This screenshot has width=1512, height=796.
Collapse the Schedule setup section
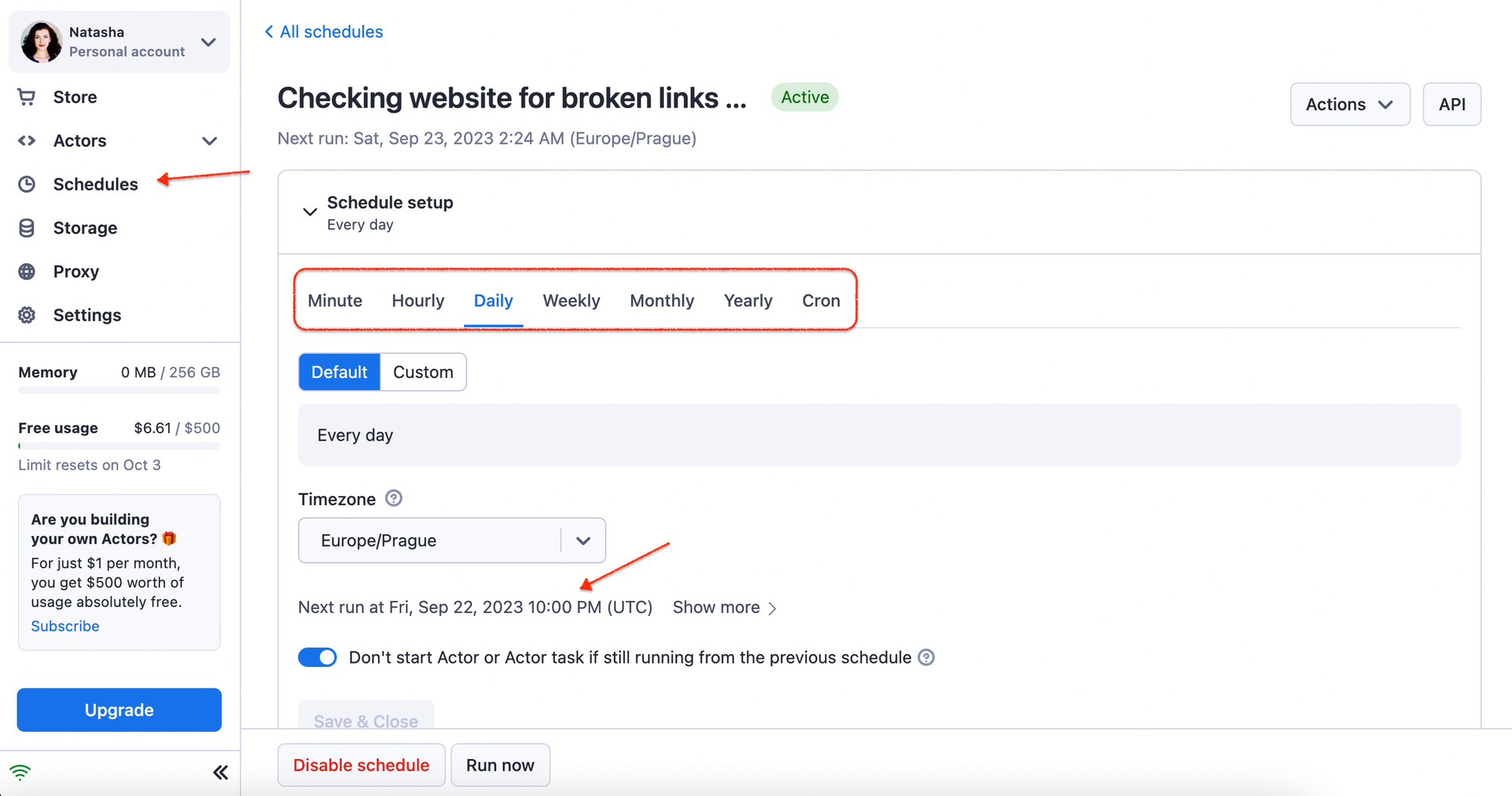pos(309,212)
